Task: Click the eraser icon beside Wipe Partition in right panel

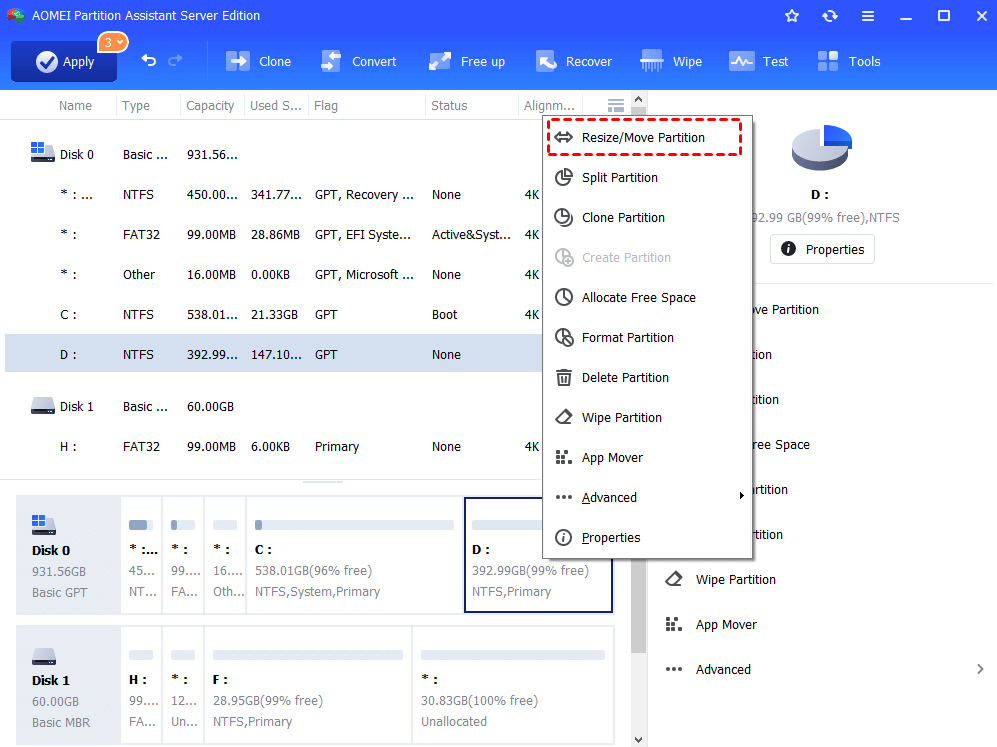Action: pyautogui.click(x=673, y=579)
